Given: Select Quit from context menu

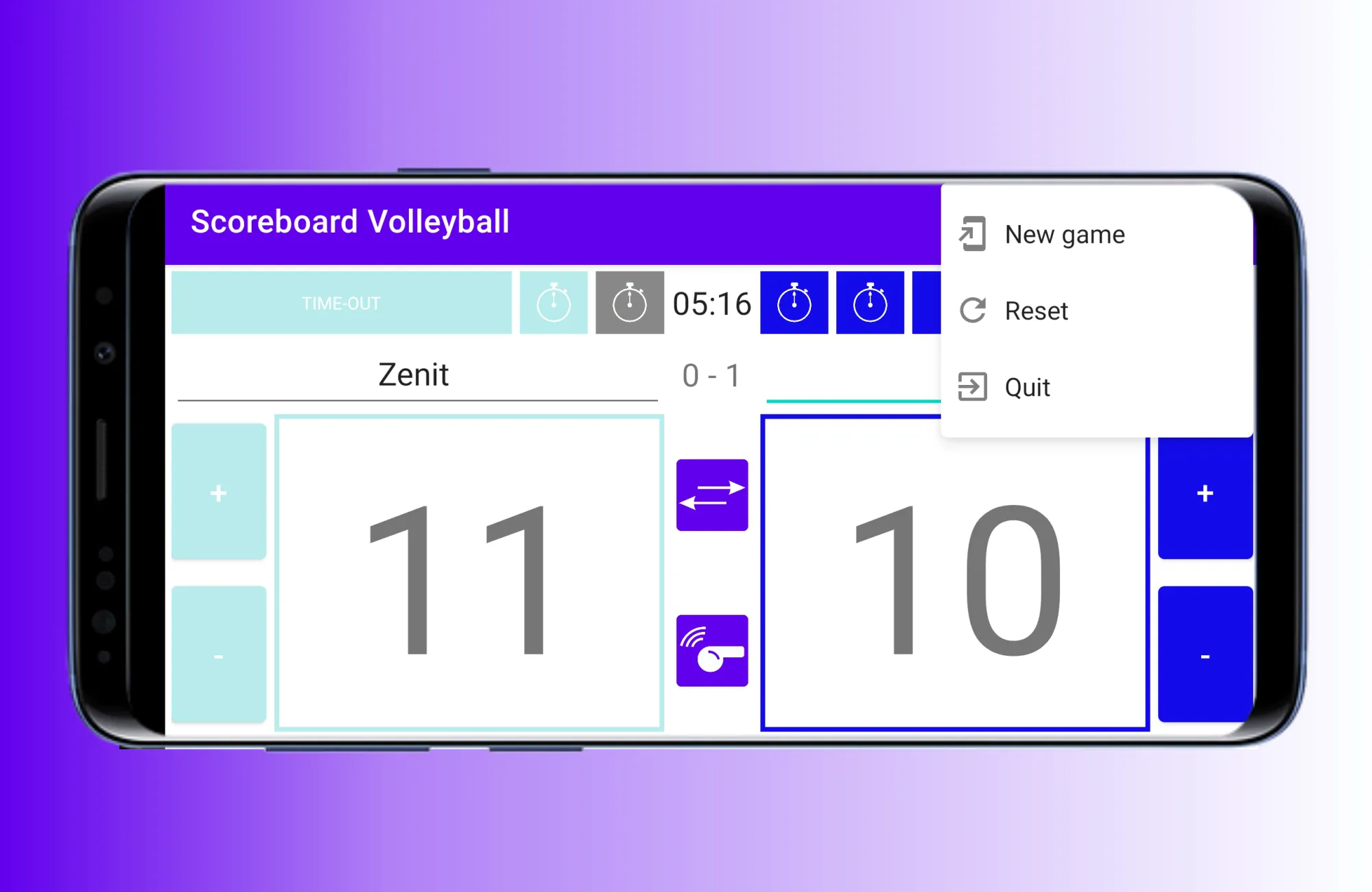Looking at the screenshot, I should [1030, 387].
